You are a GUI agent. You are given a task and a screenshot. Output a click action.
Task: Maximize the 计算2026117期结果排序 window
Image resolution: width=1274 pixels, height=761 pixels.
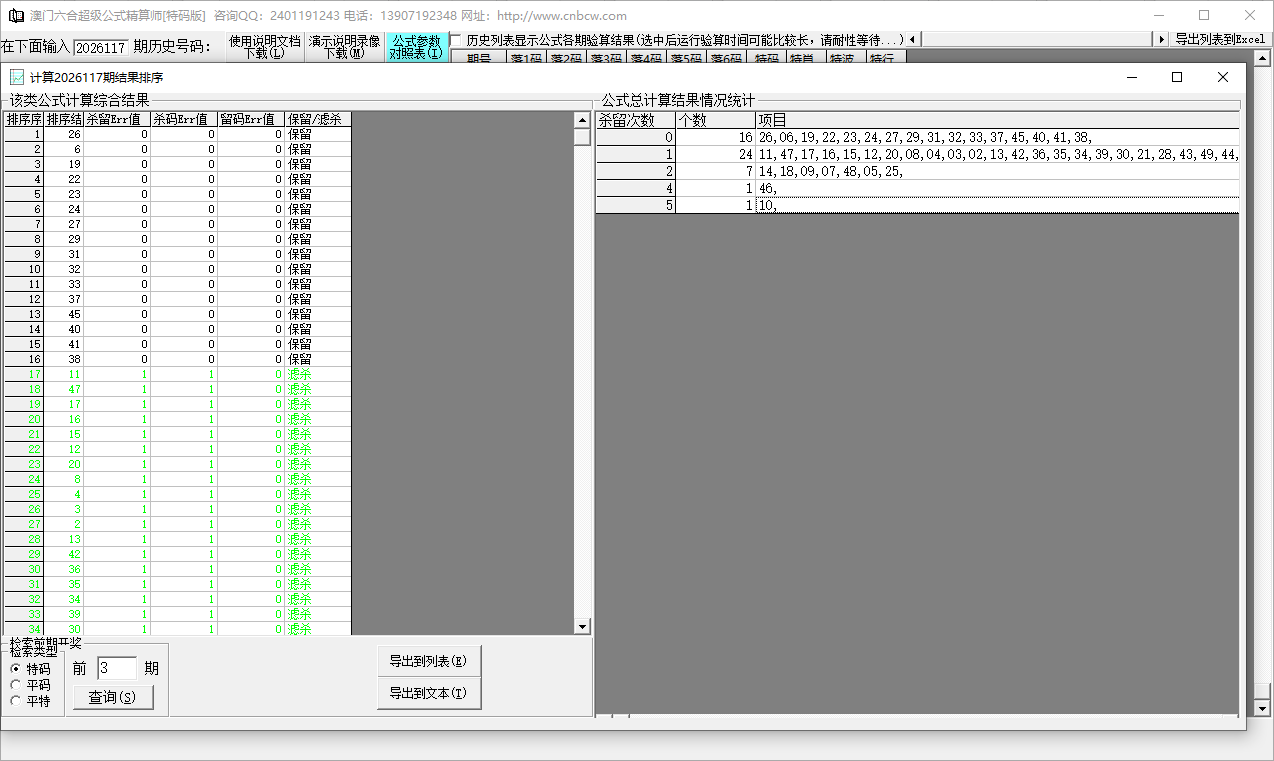coord(1177,77)
